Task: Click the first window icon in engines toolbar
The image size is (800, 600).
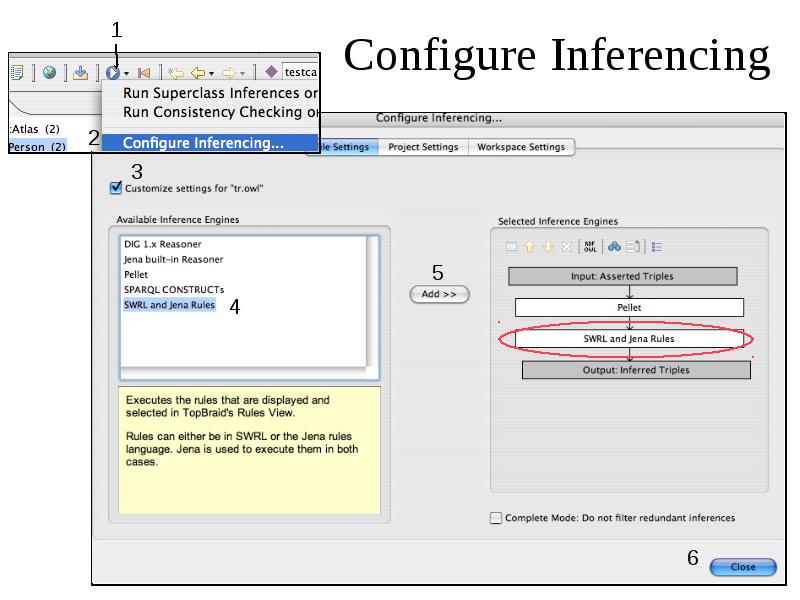Action: (512, 247)
